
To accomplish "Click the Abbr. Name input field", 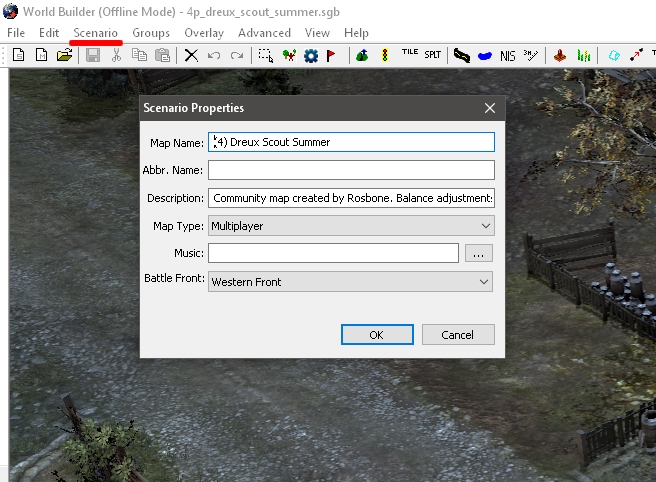I will click(x=351, y=170).
